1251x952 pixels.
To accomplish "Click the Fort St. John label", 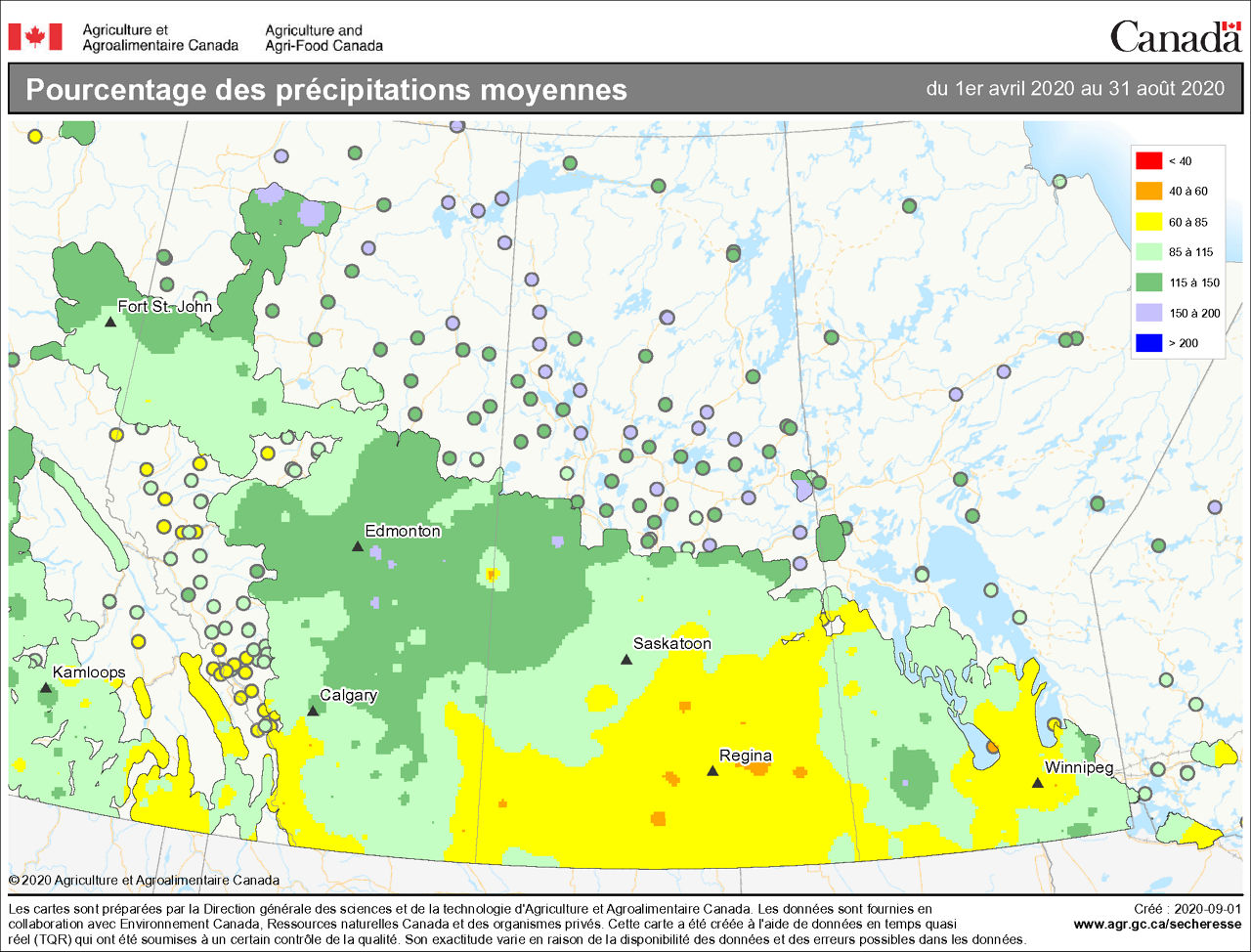I will 165,306.
